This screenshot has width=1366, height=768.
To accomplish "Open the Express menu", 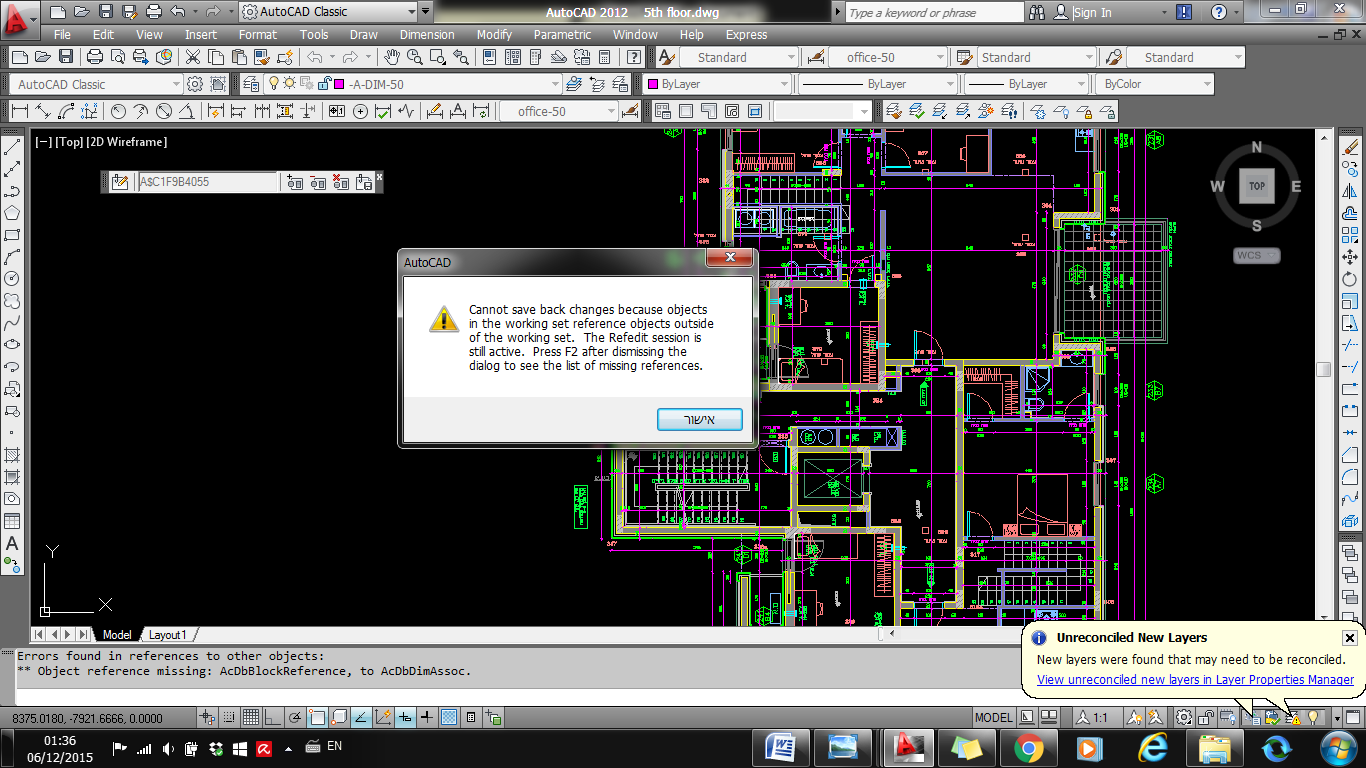I will click(747, 34).
